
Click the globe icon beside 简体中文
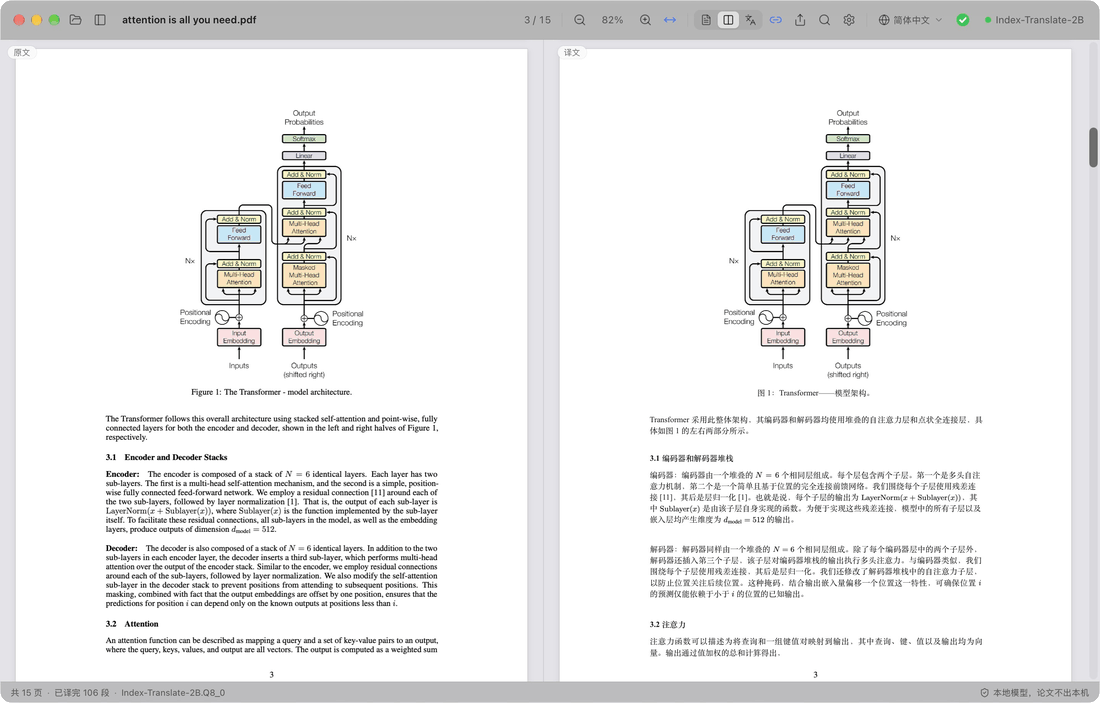(x=884, y=20)
